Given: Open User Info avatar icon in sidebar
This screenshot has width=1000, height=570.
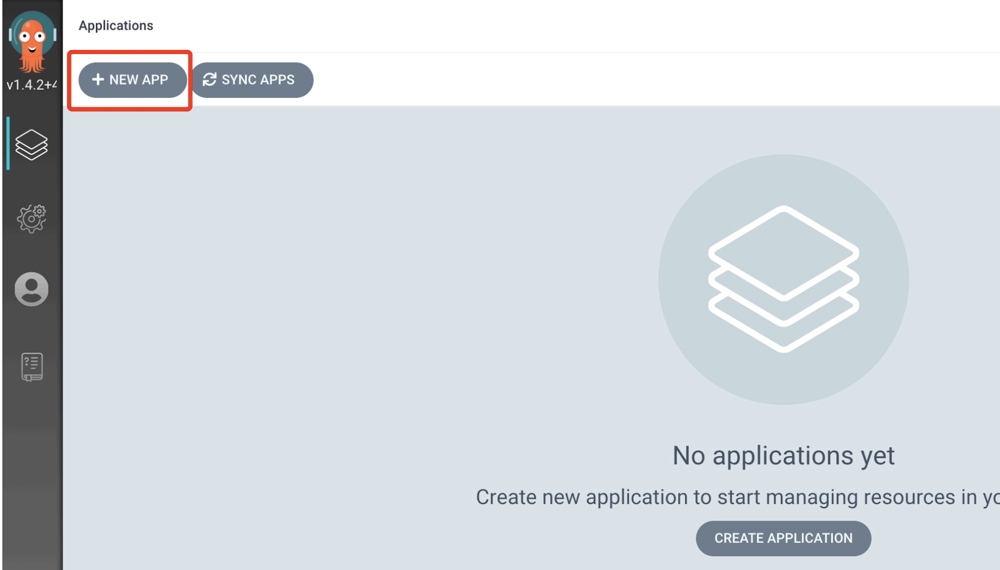Looking at the screenshot, I should click(32, 289).
